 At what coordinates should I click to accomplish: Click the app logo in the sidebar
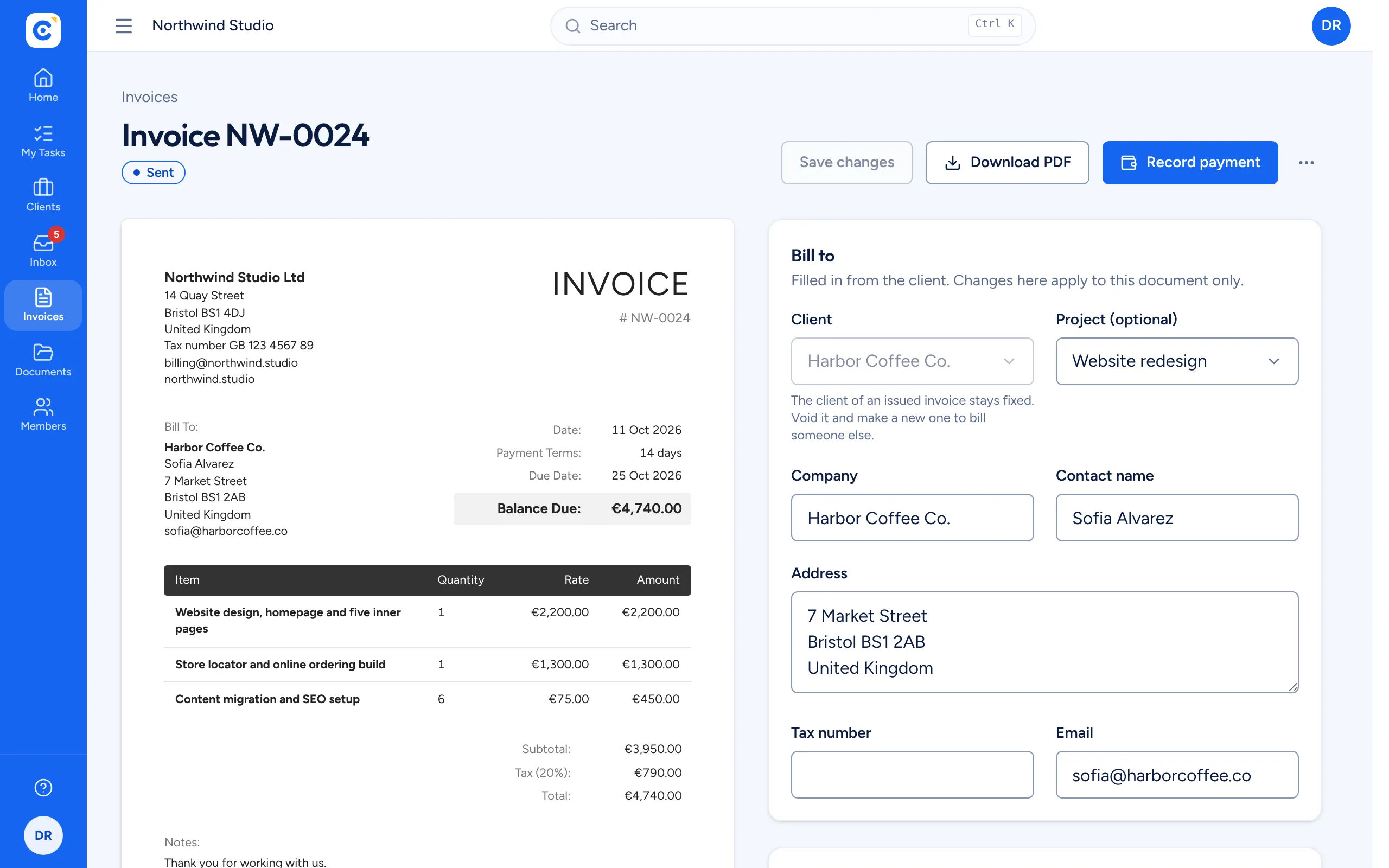43,30
